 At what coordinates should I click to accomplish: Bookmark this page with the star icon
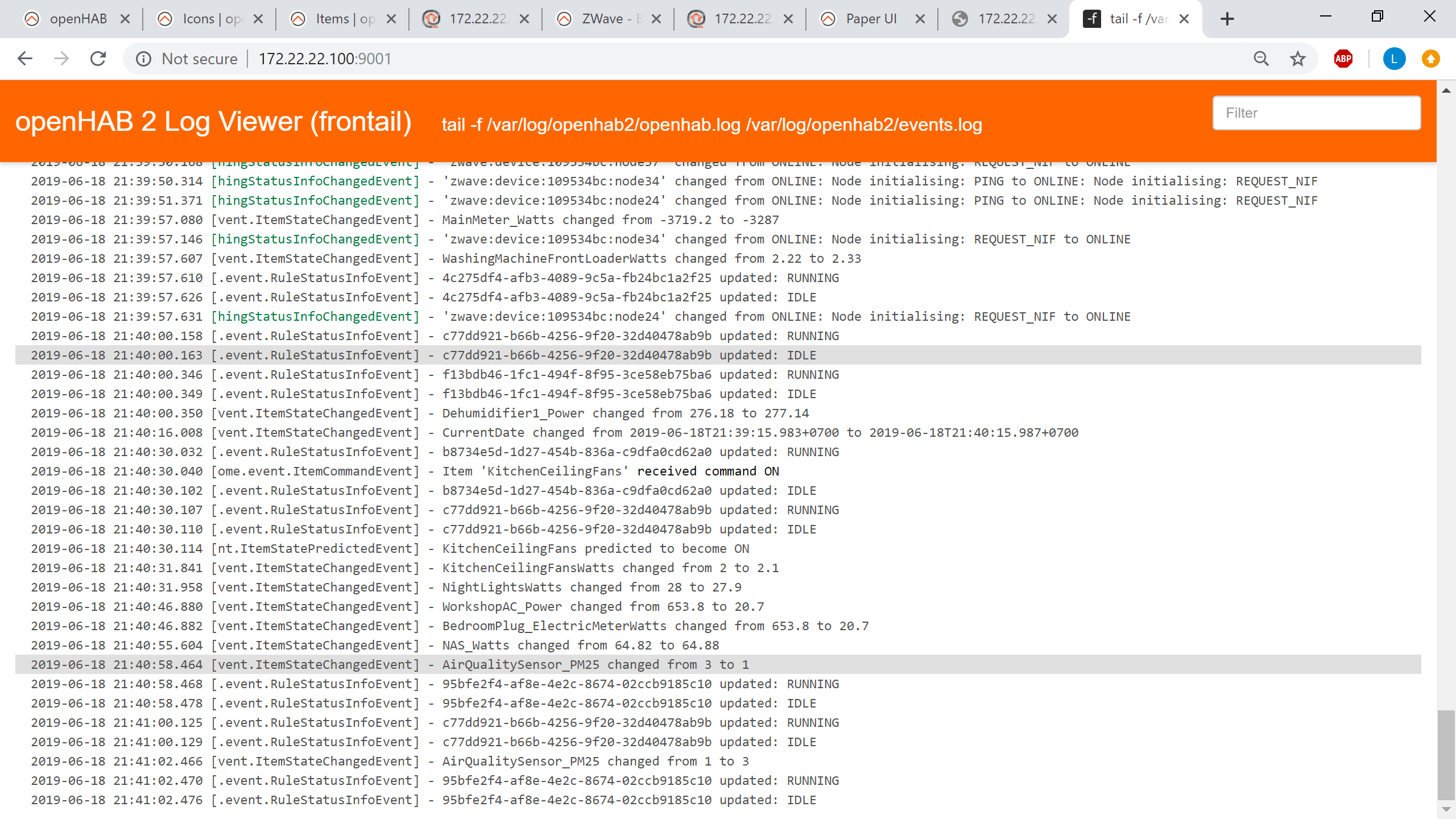point(1297,59)
